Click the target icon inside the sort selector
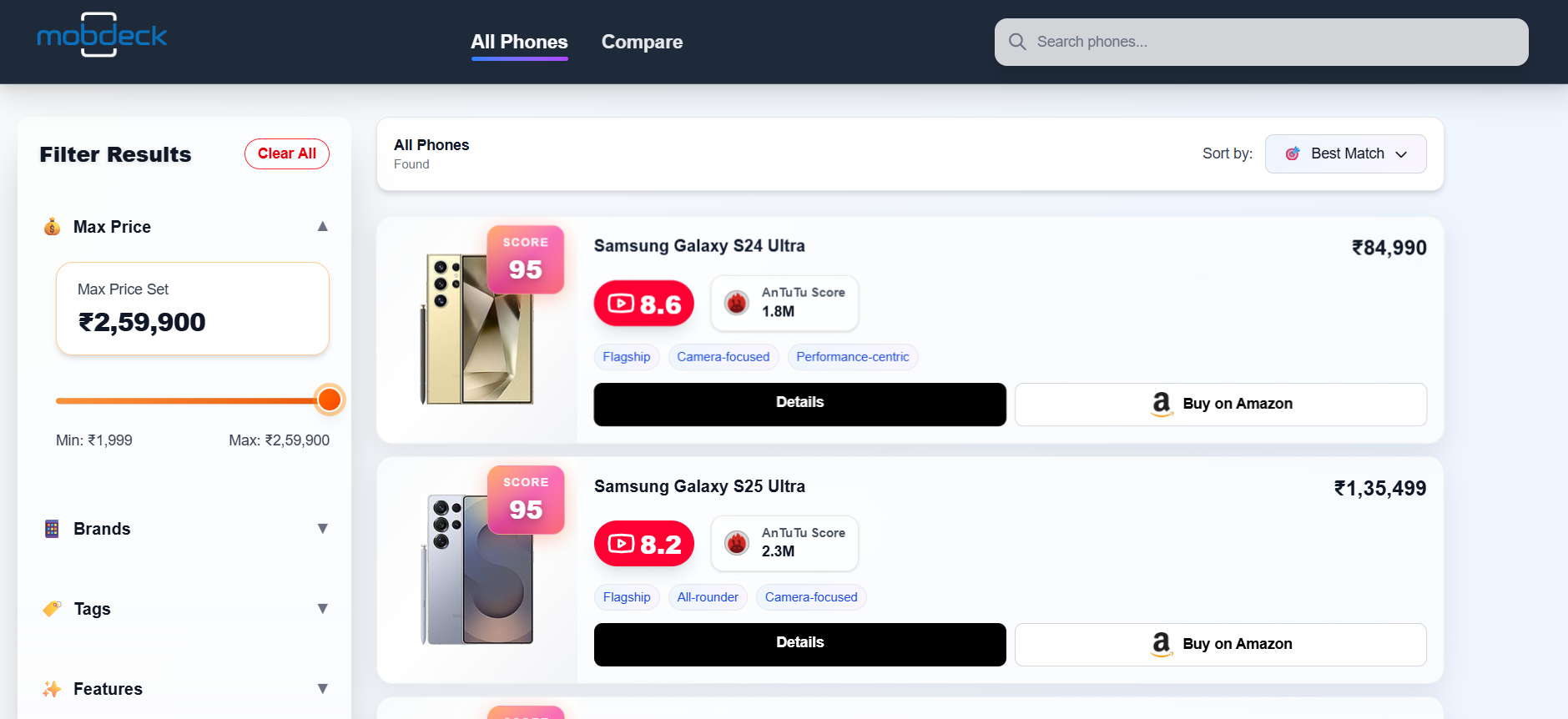 tap(1293, 153)
